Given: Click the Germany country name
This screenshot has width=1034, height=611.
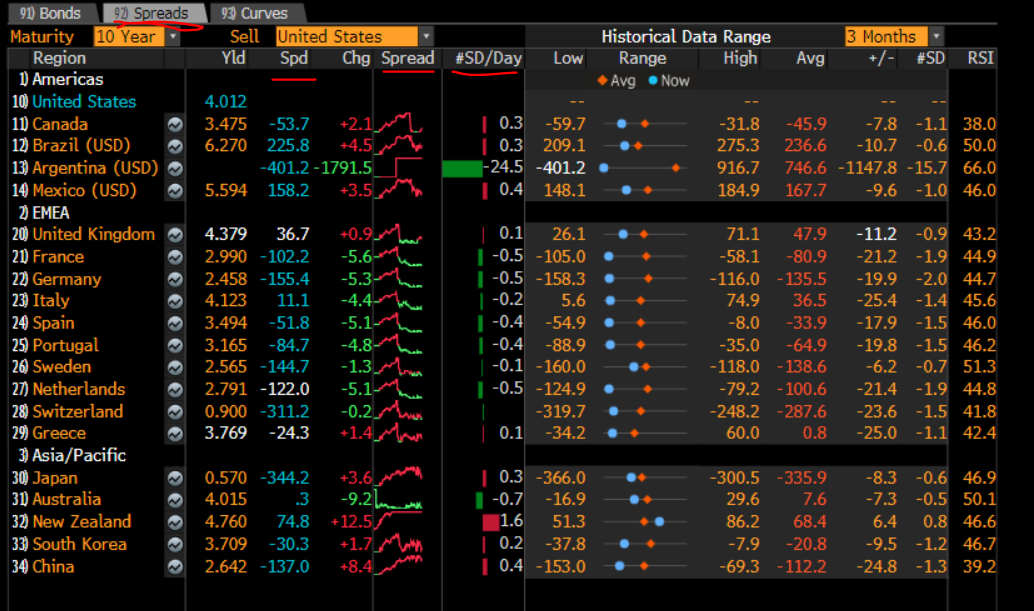Looking at the screenshot, I should (67, 279).
